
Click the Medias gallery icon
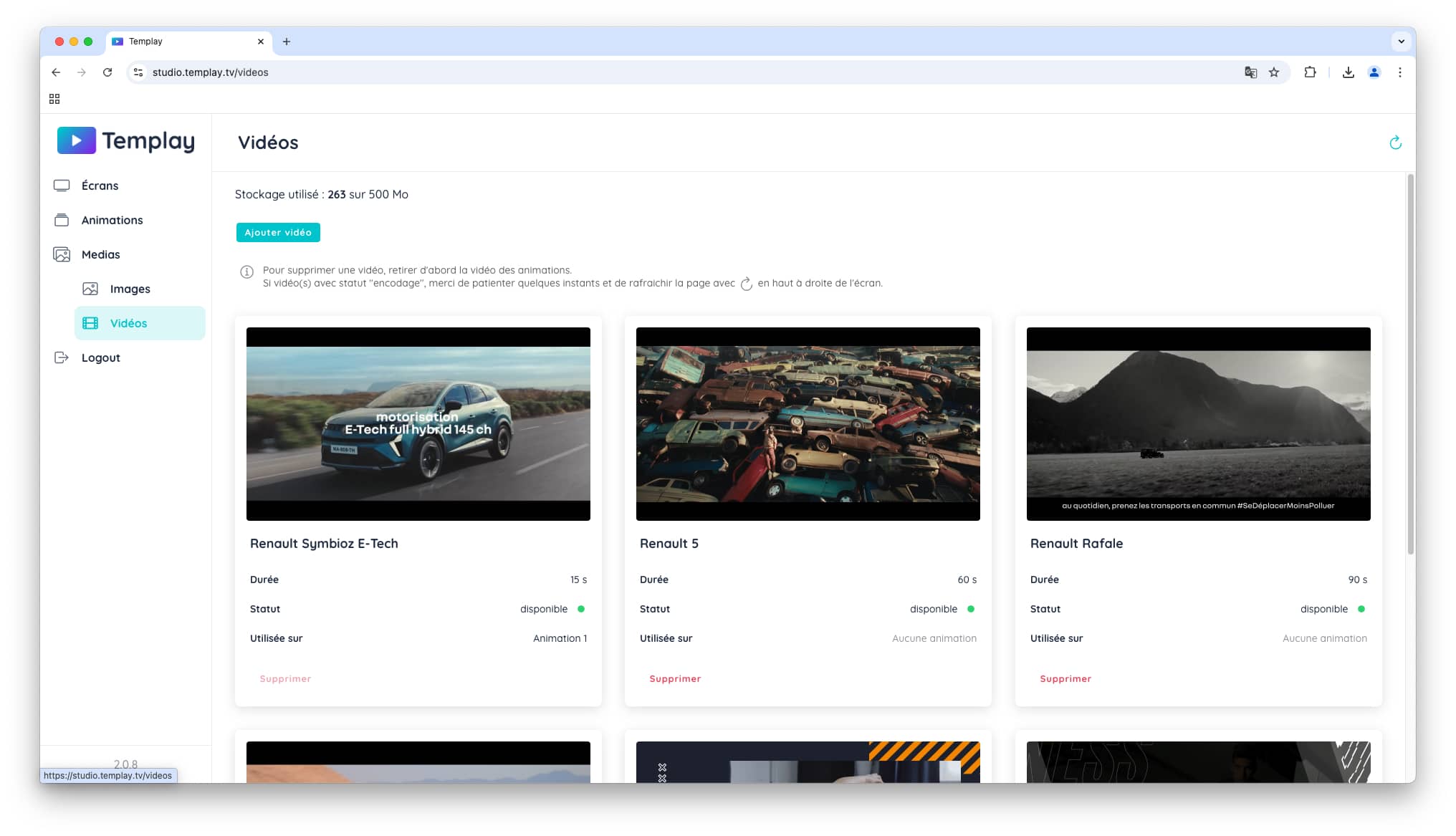tap(62, 254)
